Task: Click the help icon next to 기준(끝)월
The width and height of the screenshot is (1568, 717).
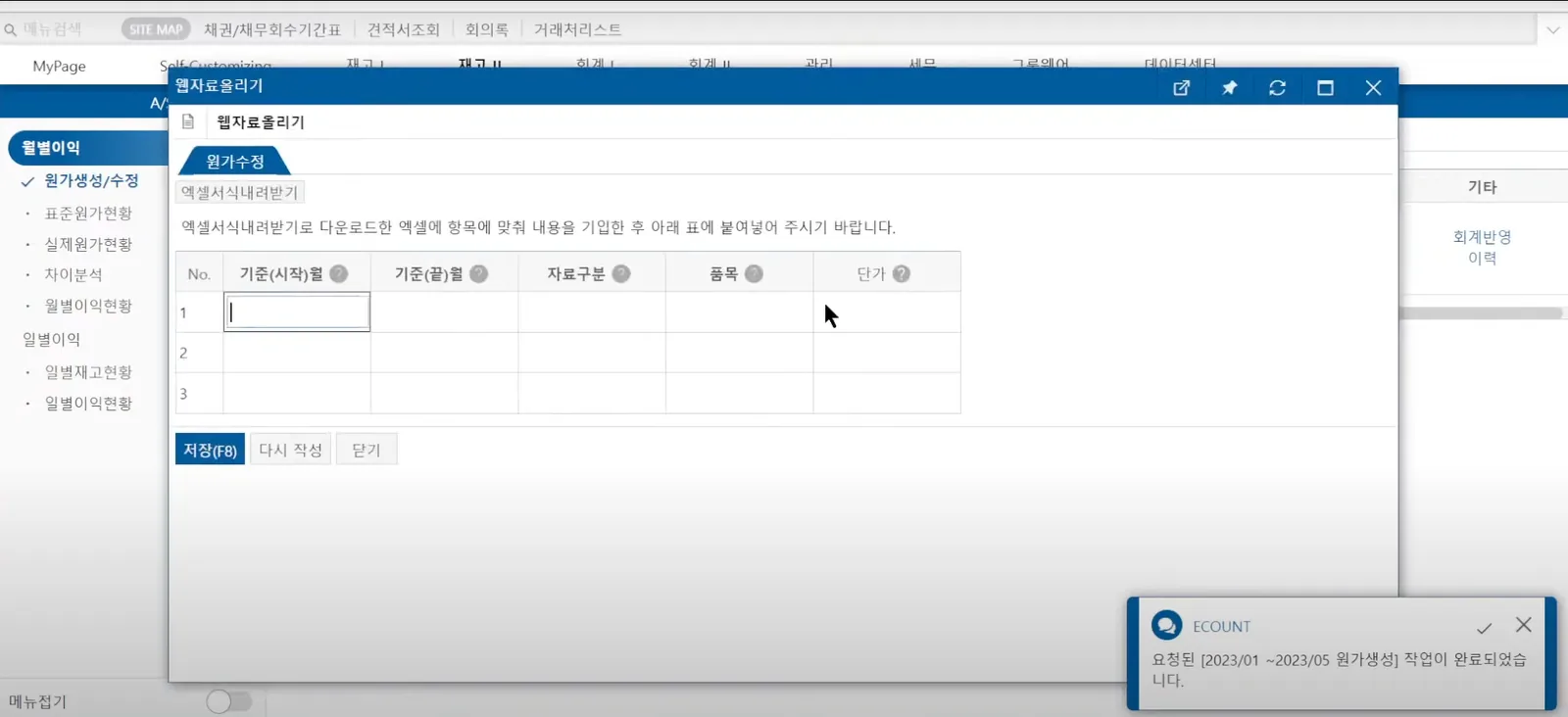Action: (x=479, y=274)
